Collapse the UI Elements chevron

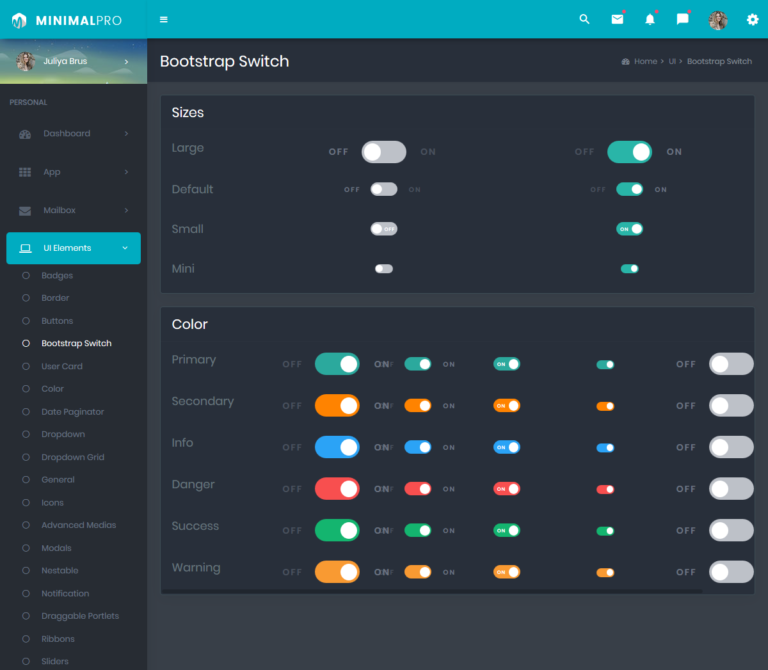[x=125, y=248]
